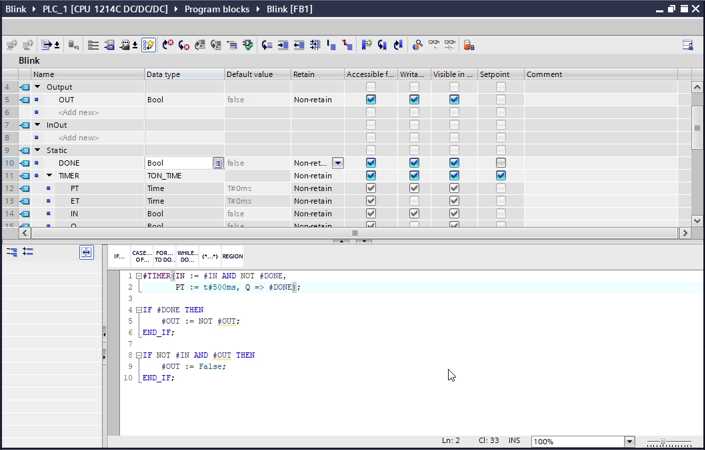Click the orange block icon in toolbar
Viewport: 705px width, 450px height.
click(x=468, y=45)
